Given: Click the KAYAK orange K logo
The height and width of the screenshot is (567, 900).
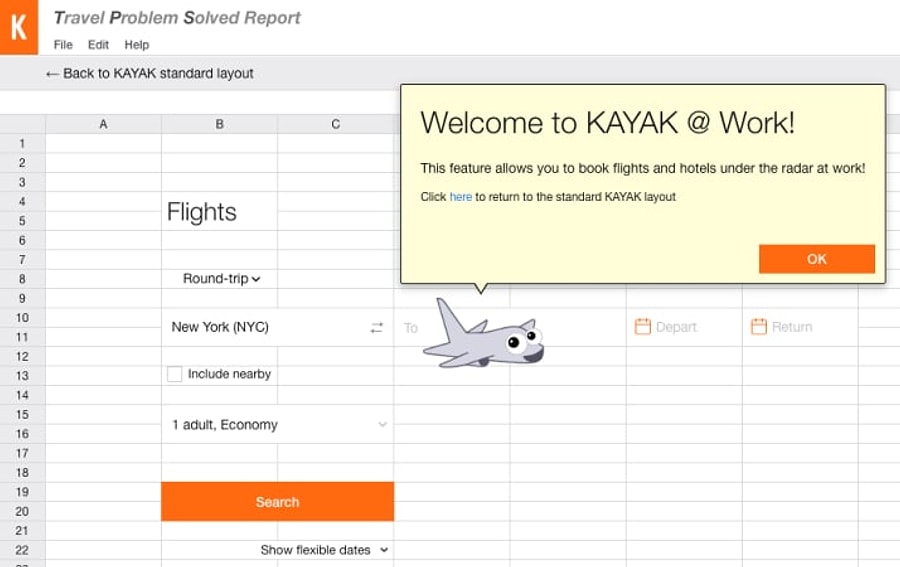Looking at the screenshot, I should coord(19,27).
